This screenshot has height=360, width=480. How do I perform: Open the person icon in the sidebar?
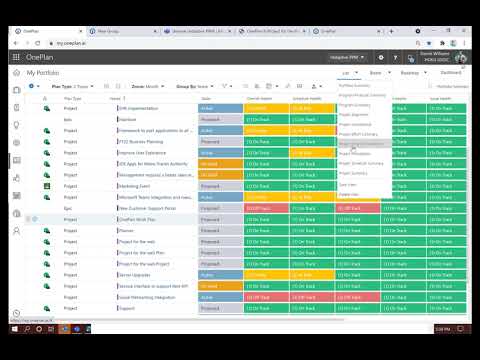(16, 231)
